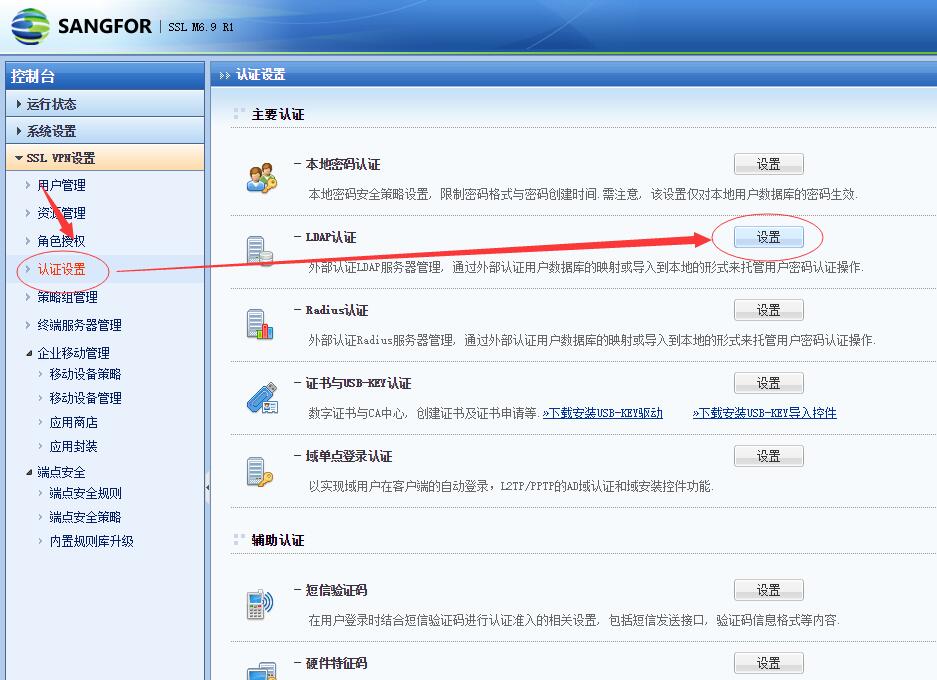The height and width of the screenshot is (680, 937).
Task: Click 设置 button for 本地密码认证
Action: coord(768,164)
